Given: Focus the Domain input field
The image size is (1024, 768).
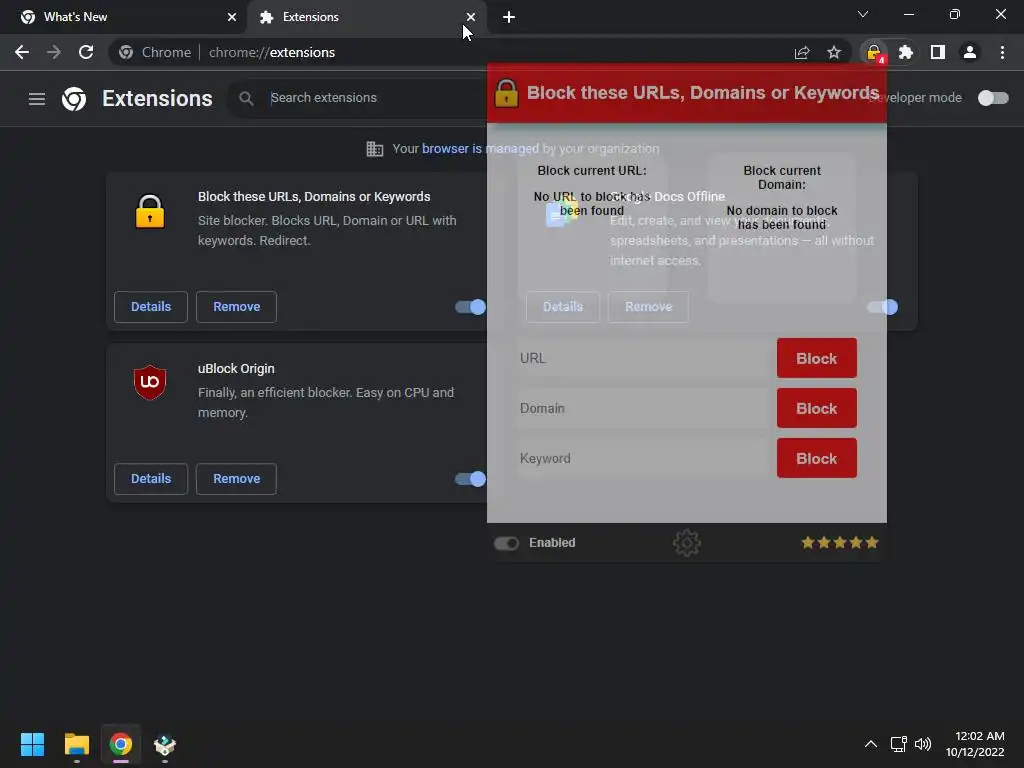Looking at the screenshot, I should [x=642, y=408].
